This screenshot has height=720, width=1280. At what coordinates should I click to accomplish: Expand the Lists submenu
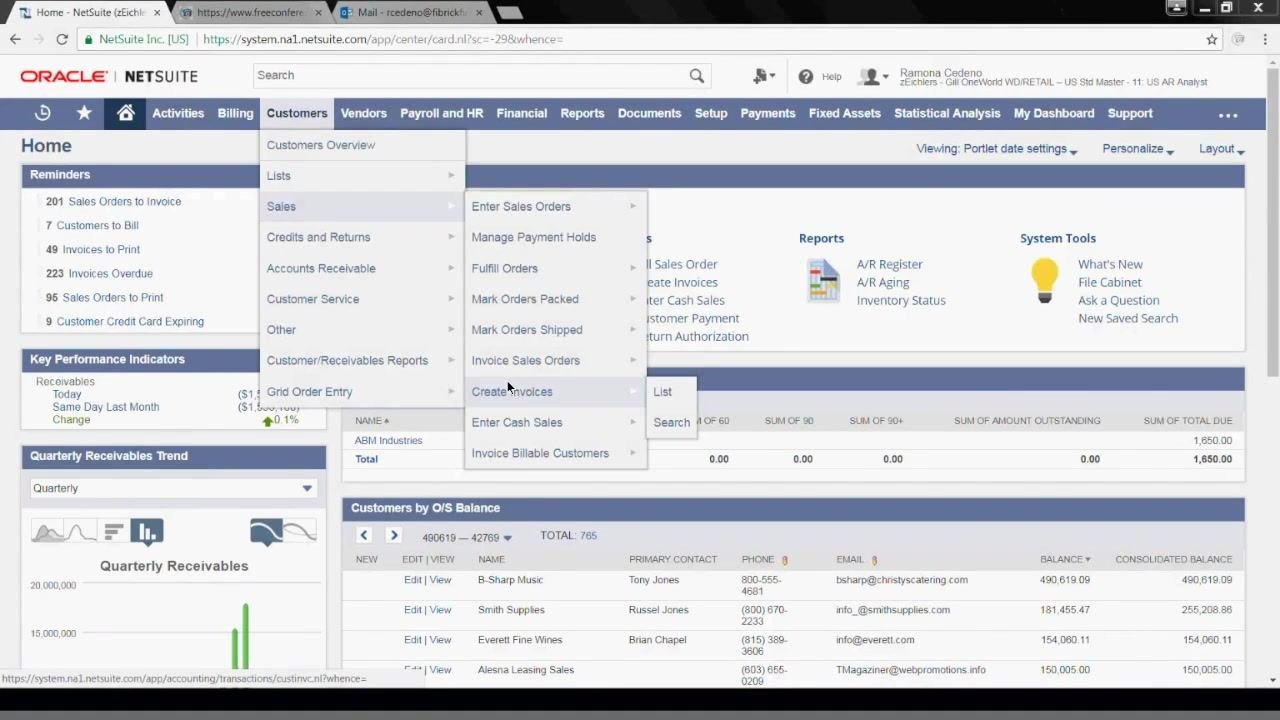click(x=361, y=176)
